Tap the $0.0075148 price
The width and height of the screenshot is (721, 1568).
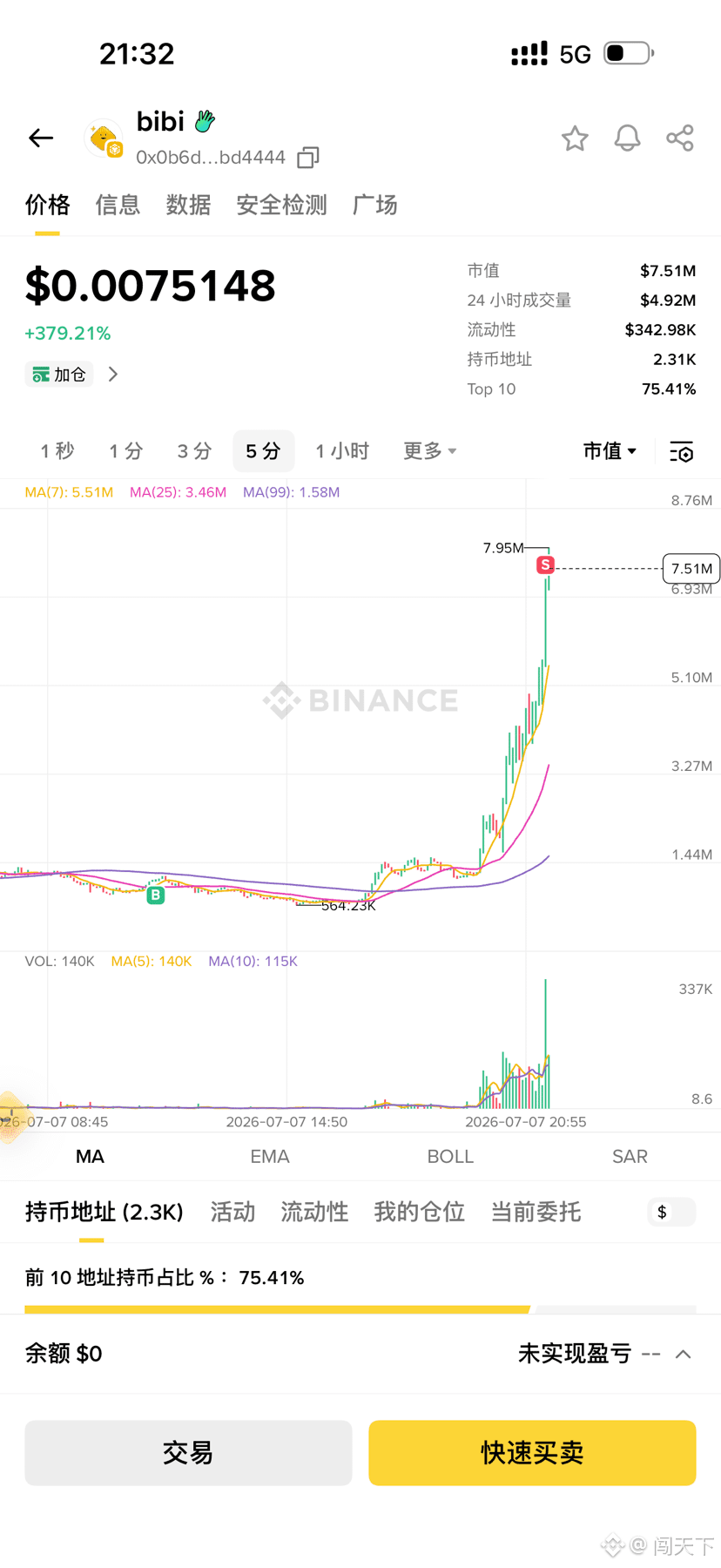click(150, 286)
